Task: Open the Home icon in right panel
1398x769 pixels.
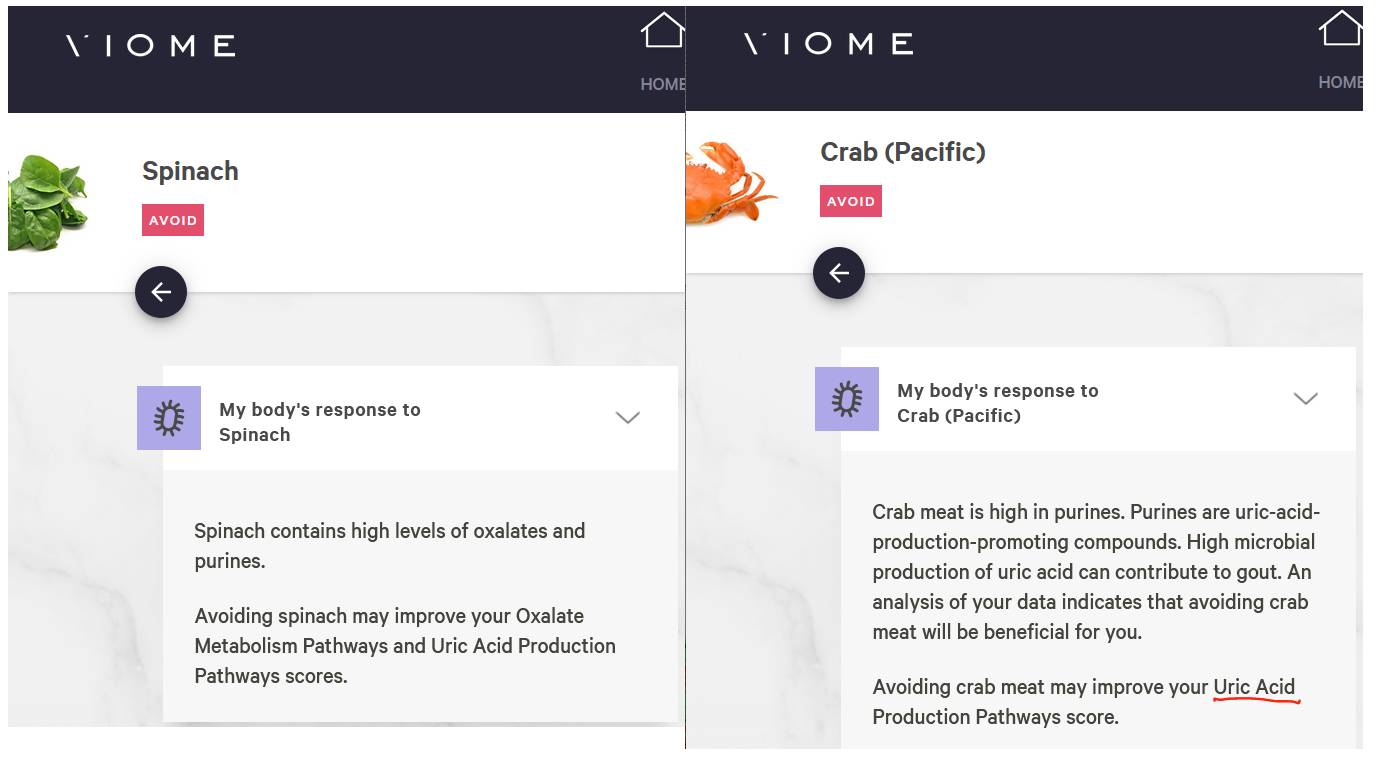Action: click(x=1341, y=28)
